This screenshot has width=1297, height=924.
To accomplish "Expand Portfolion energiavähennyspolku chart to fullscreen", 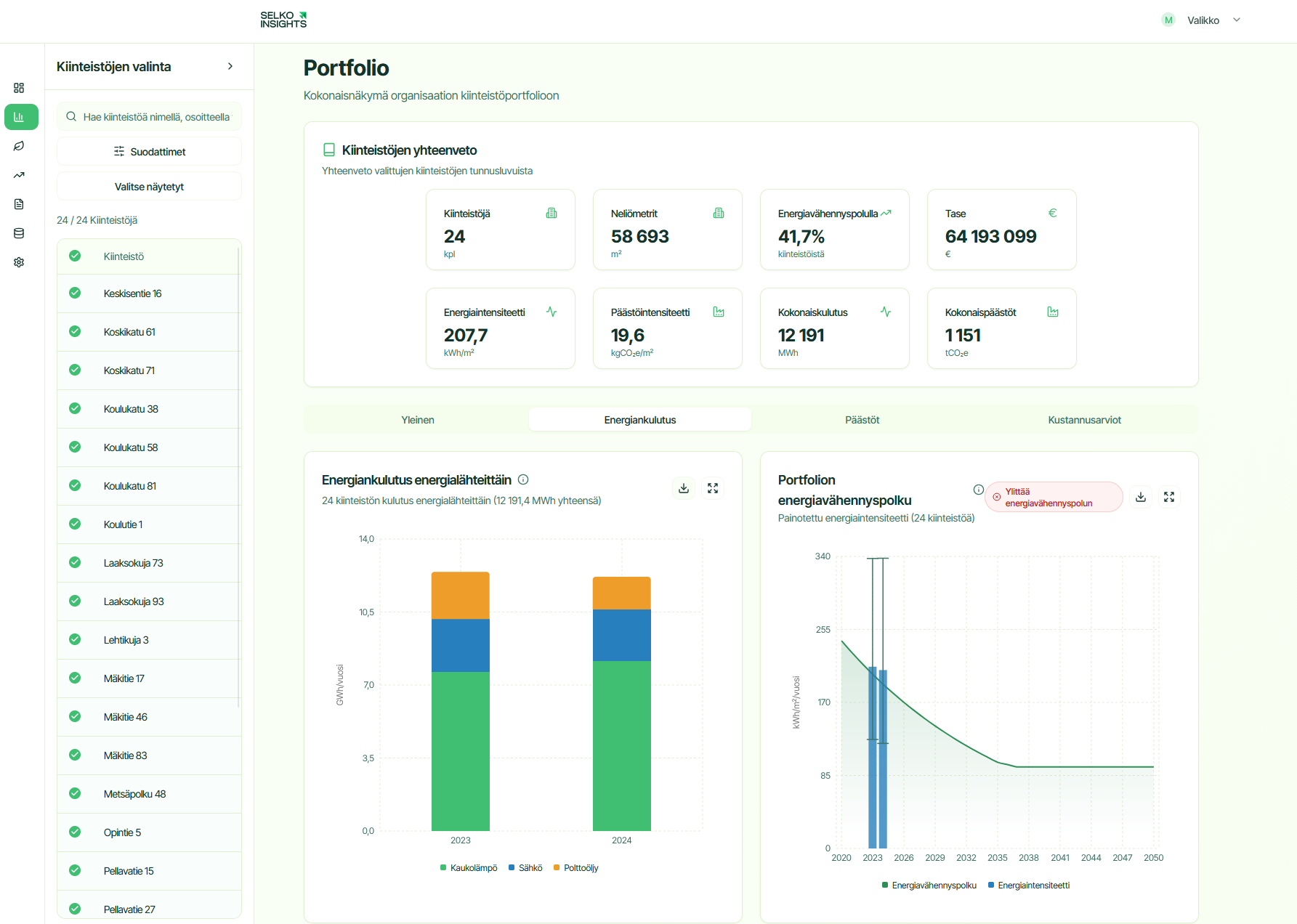I will [x=1168, y=497].
